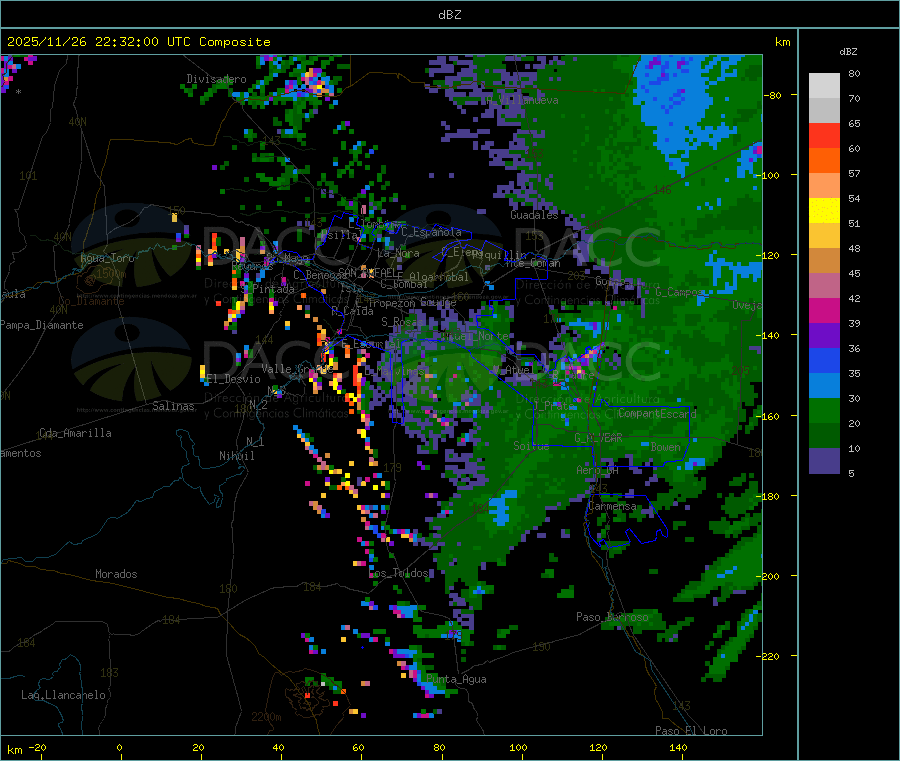Click the gold 48-51 dBZ legend swatch
Image resolution: width=900 pixels, height=761 pixels.
[x=824, y=235]
